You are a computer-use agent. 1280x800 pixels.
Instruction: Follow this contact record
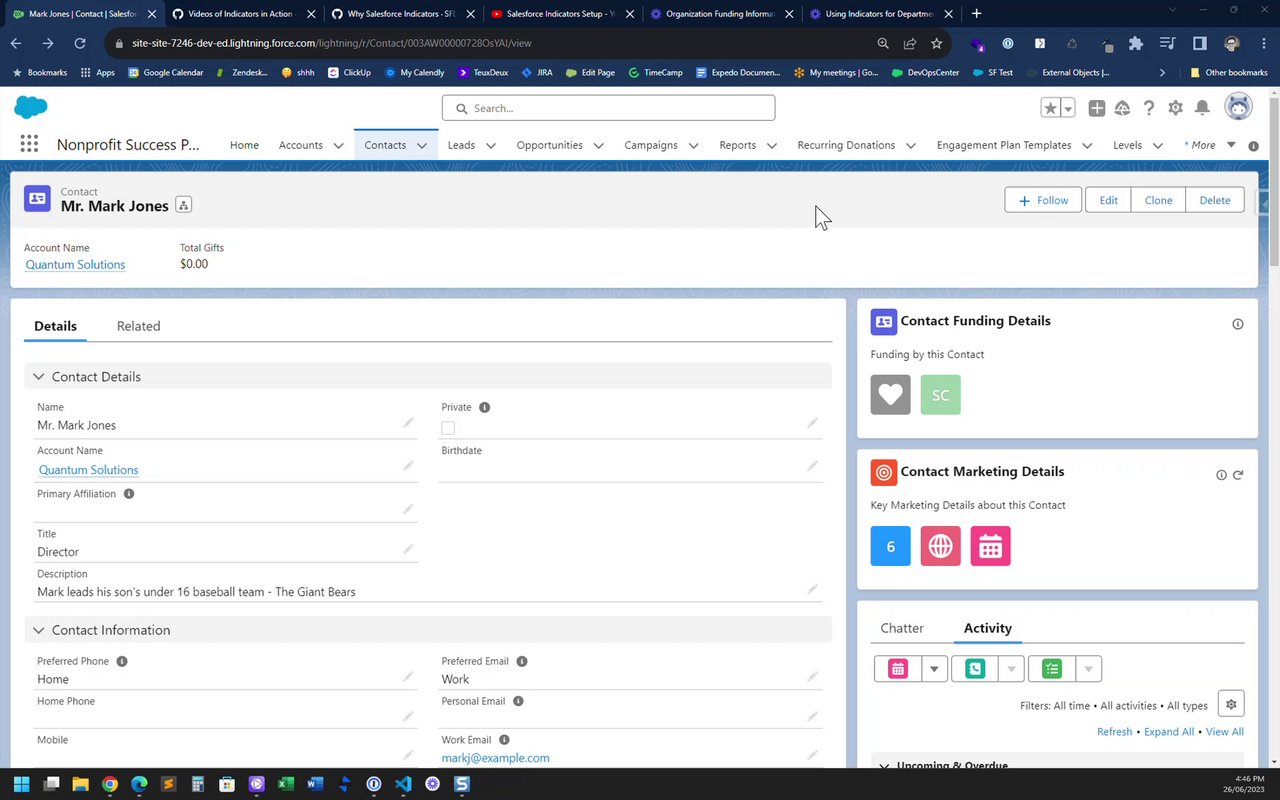pos(1043,200)
